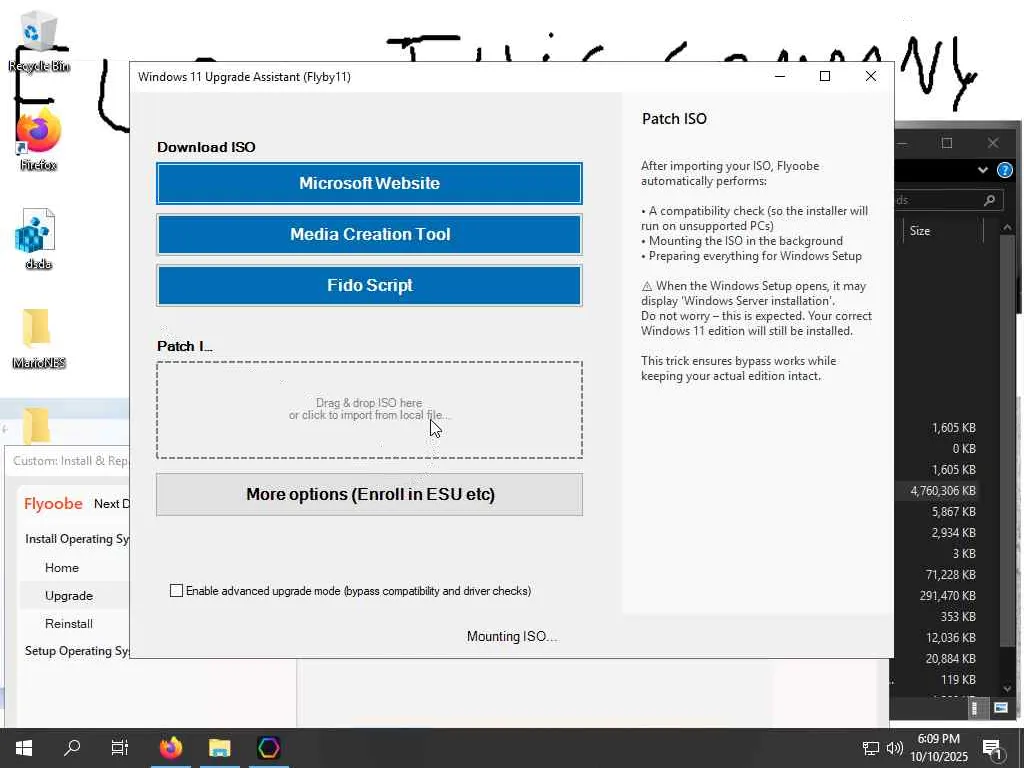Open taskbar Search
The width and height of the screenshot is (1024, 768).
tap(72, 748)
